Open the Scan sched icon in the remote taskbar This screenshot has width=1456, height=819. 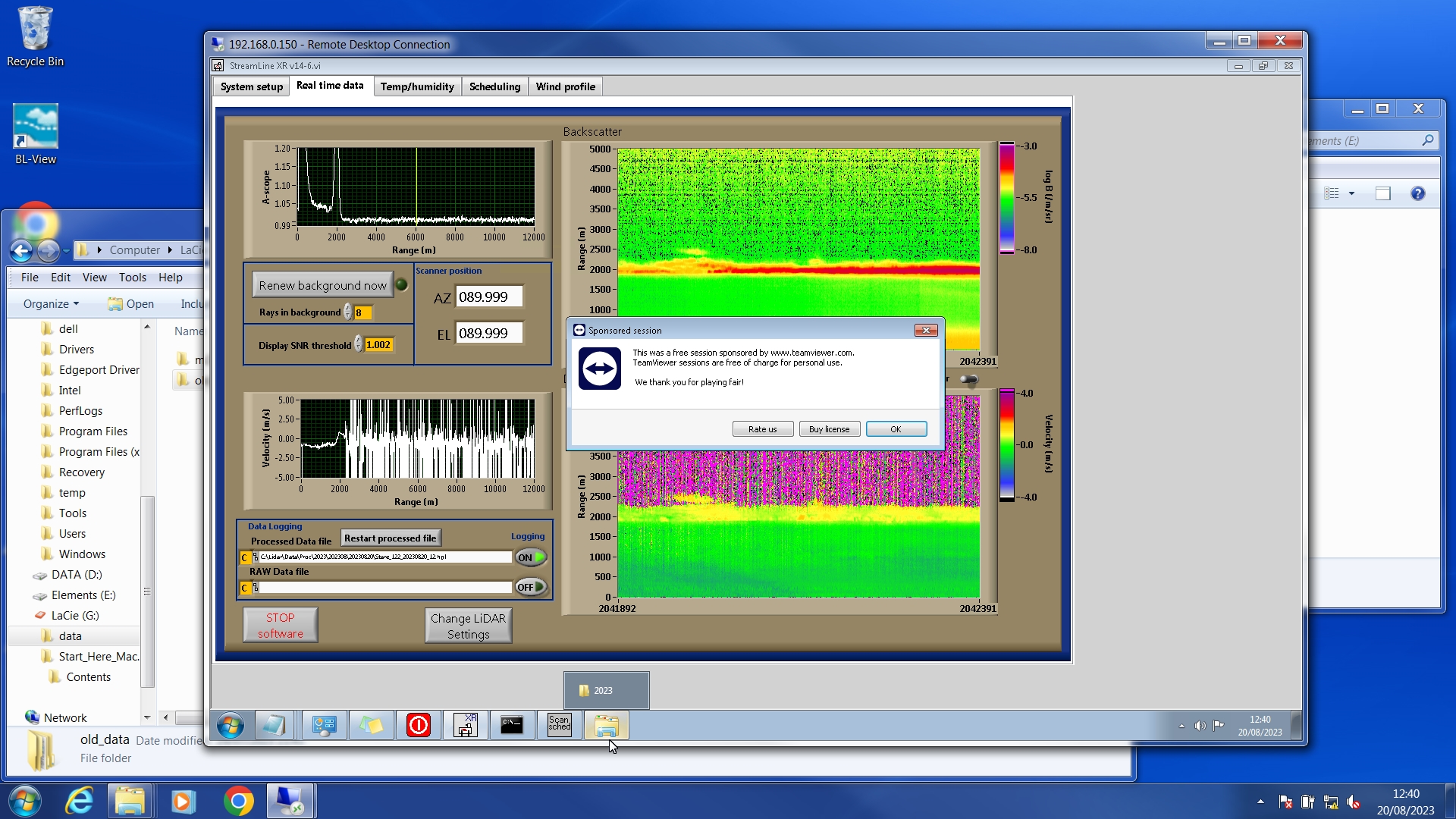click(x=559, y=726)
